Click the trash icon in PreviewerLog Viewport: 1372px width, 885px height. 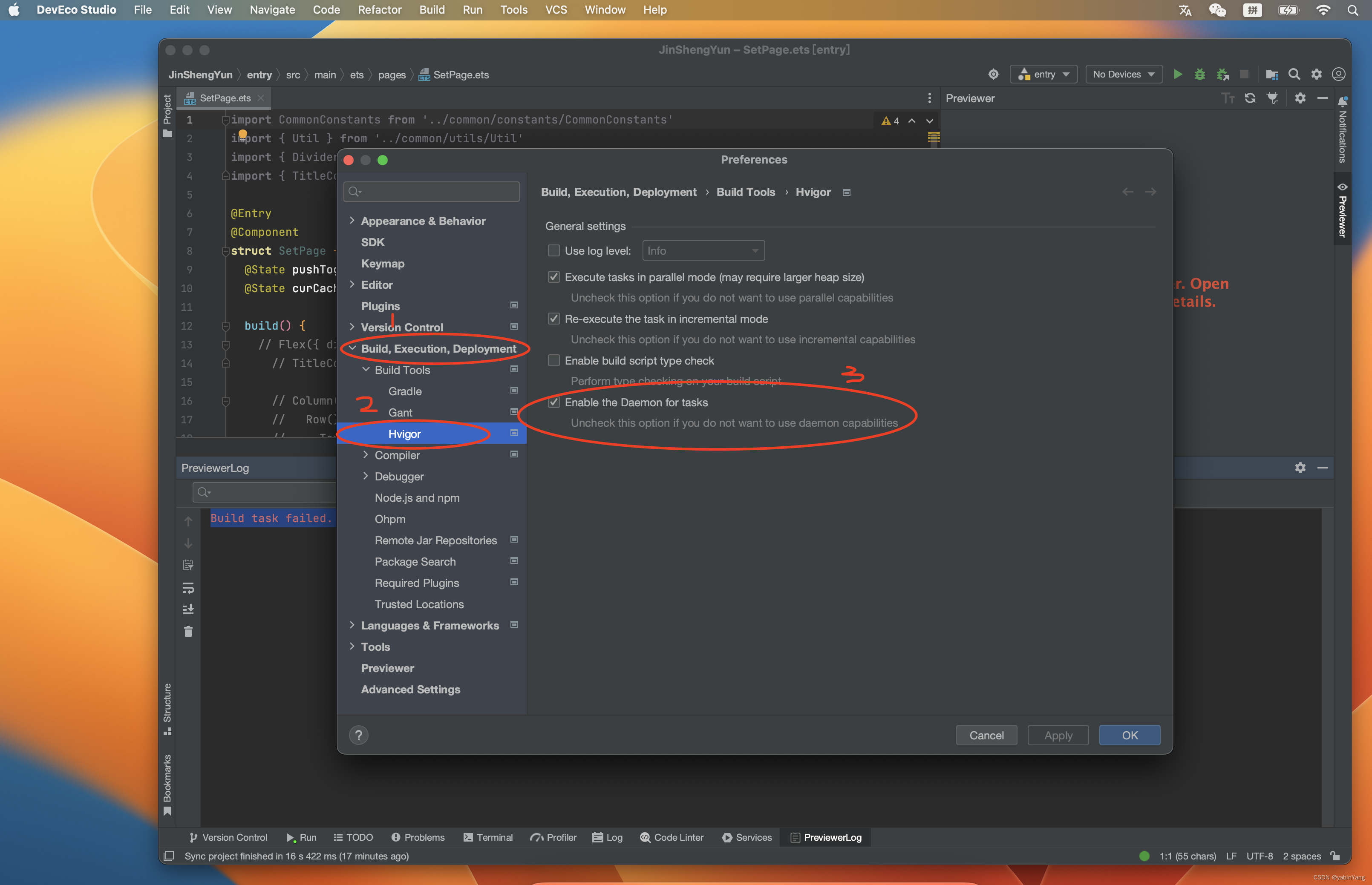188,632
